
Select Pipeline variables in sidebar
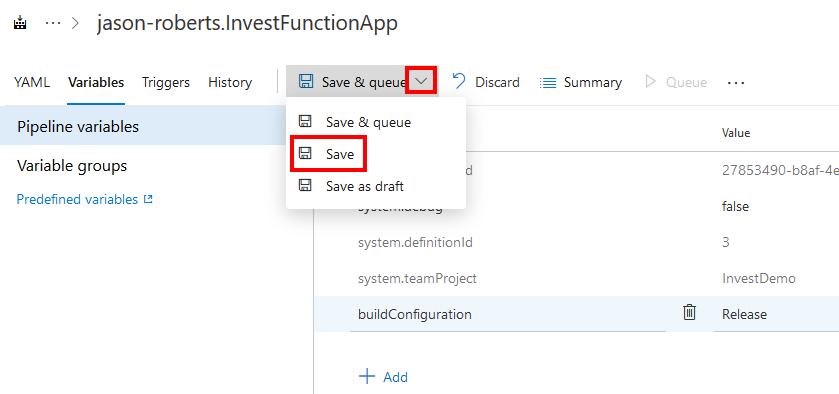143,126
